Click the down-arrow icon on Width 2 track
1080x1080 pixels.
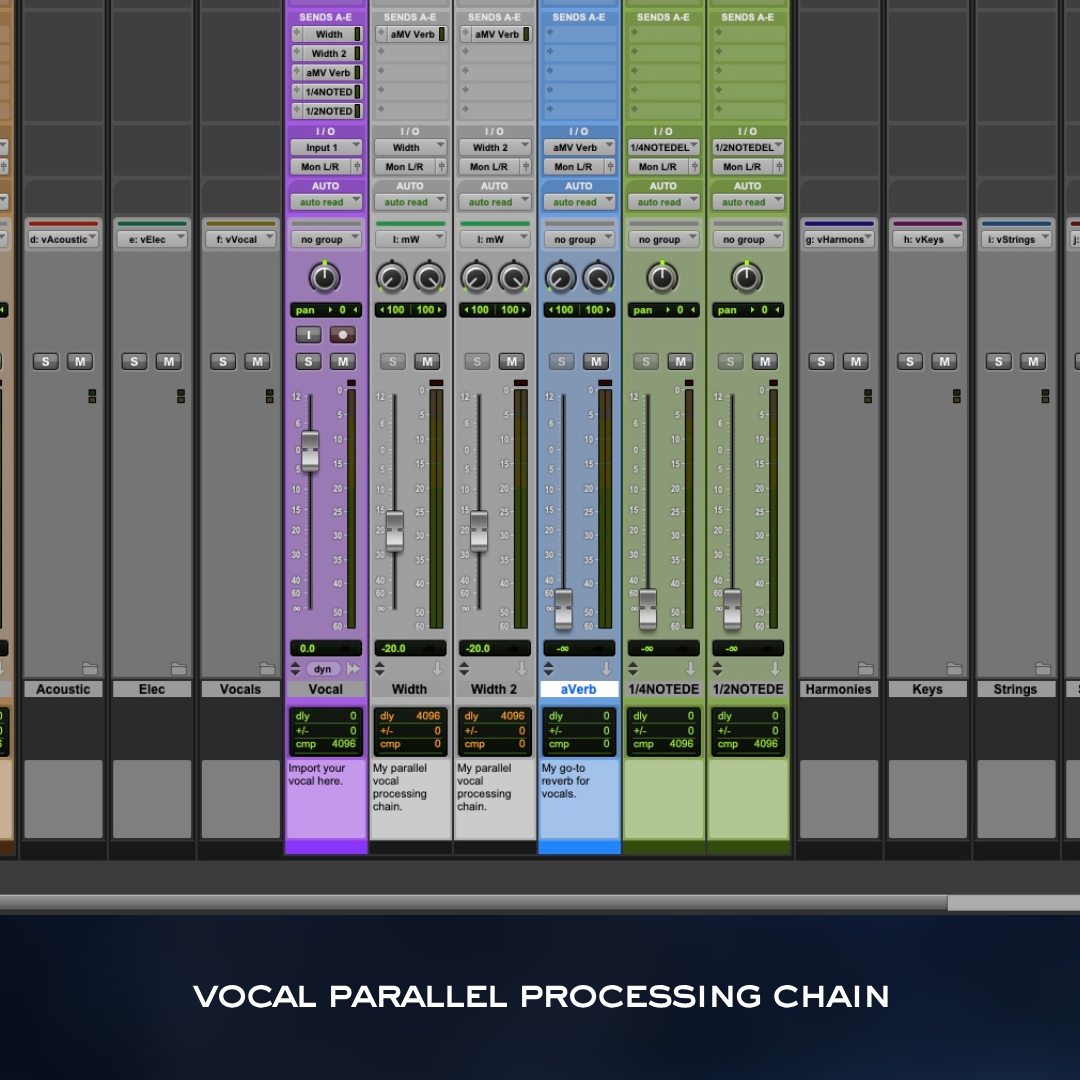click(522, 668)
